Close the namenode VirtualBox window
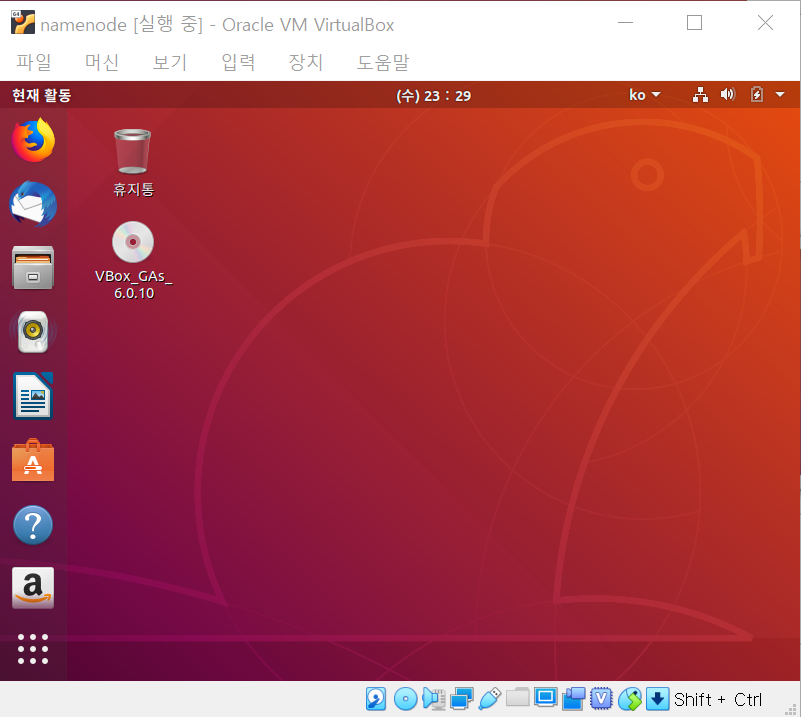Image resolution: width=801 pixels, height=717 pixels. (x=765, y=22)
